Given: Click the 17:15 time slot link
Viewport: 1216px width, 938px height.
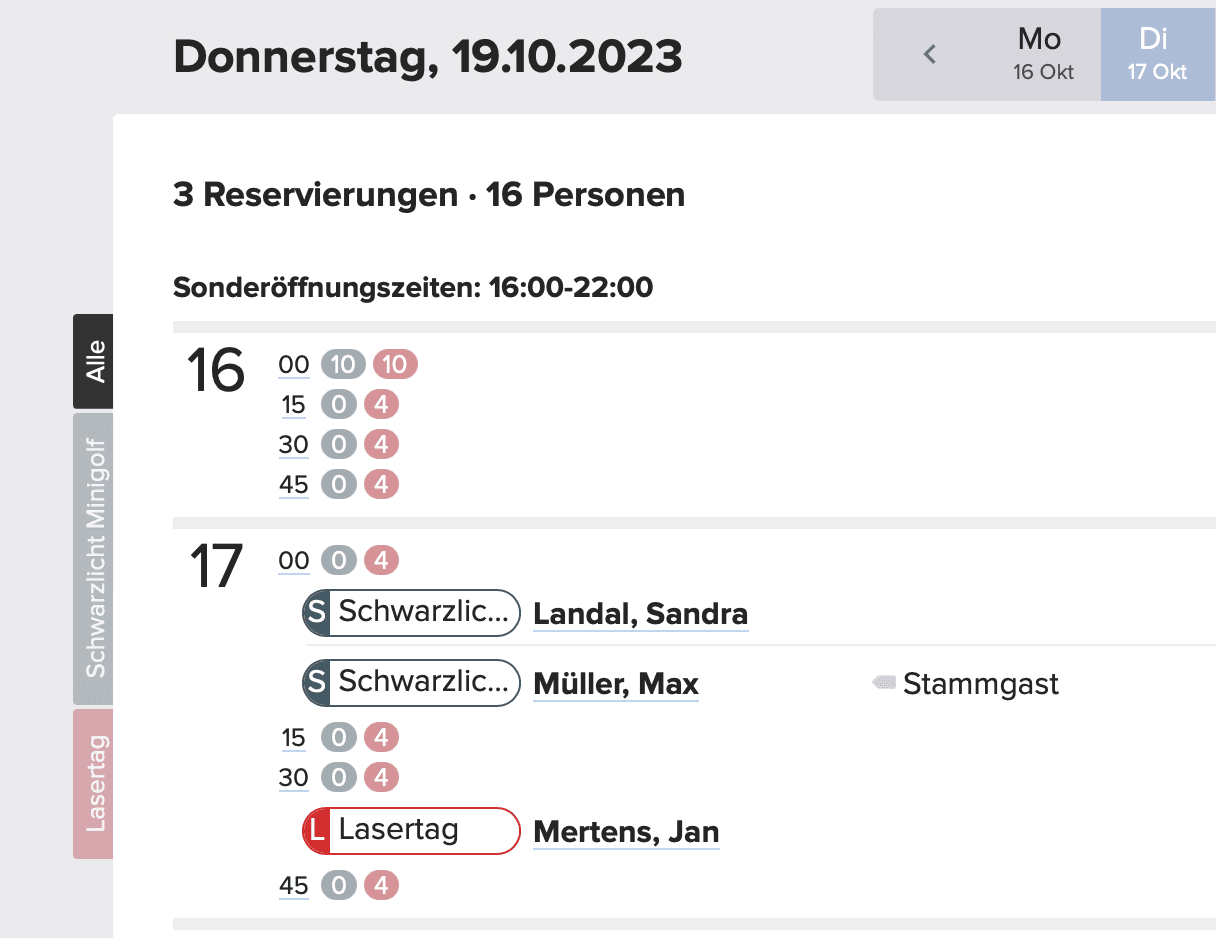Looking at the screenshot, I should tap(293, 738).
